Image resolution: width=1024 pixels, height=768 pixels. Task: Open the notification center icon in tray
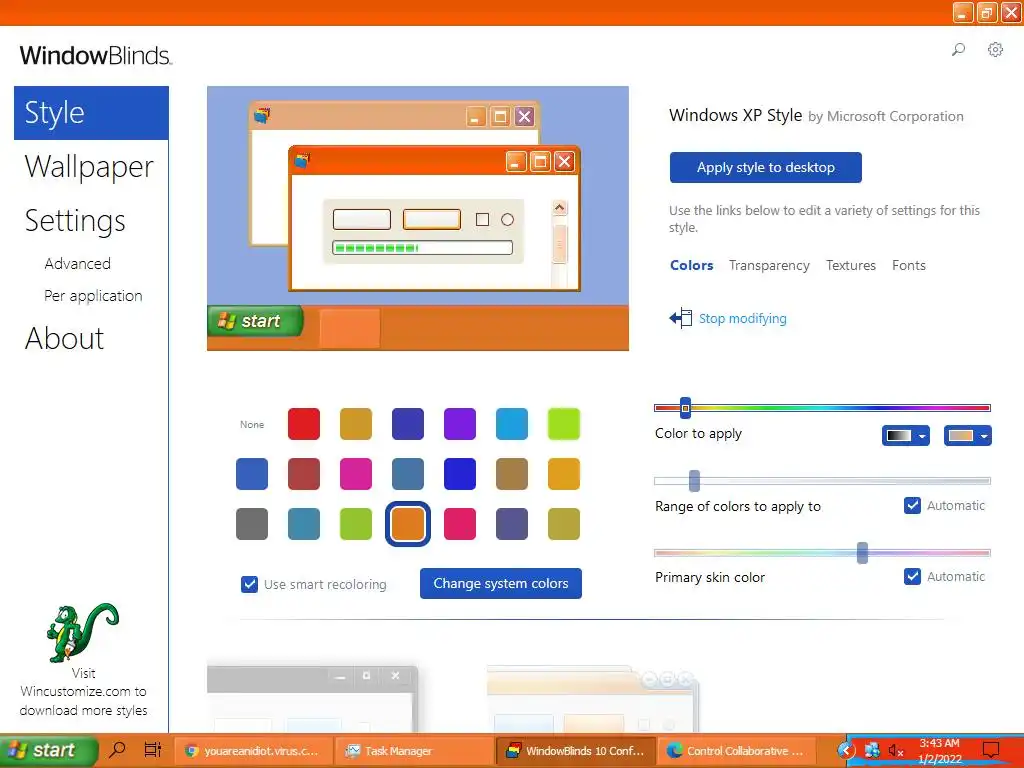pos(991,750)
